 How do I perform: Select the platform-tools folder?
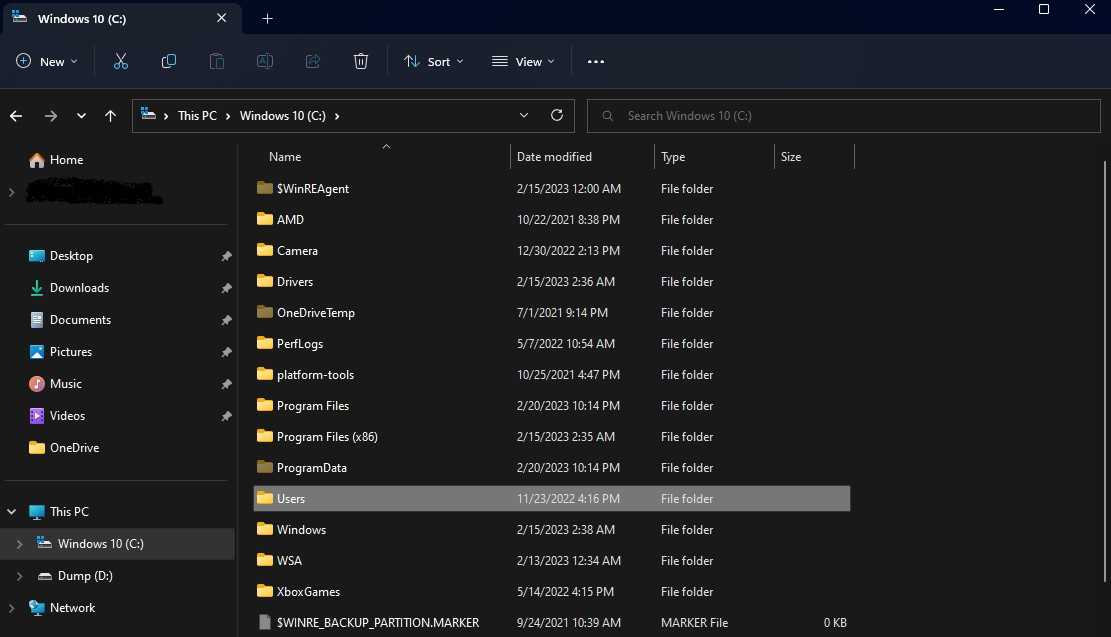[x=551, y=374]
